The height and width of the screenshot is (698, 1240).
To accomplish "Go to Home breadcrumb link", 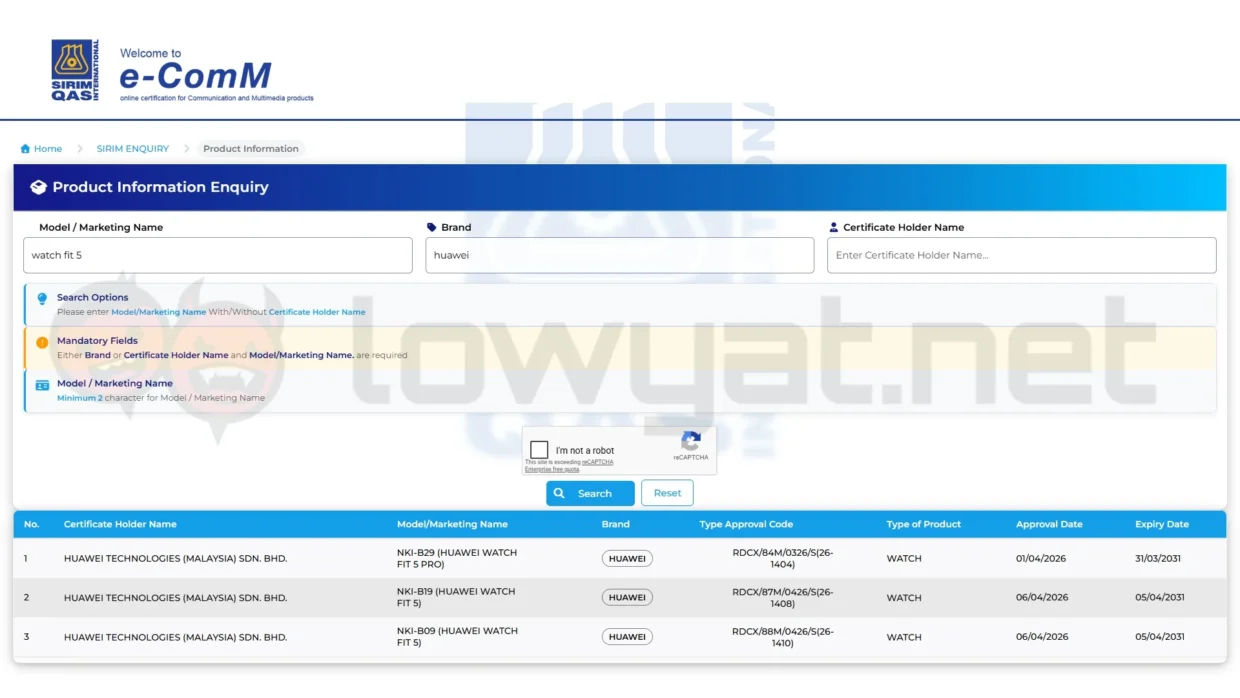I will pyautogui.click(x=47, y=149).
